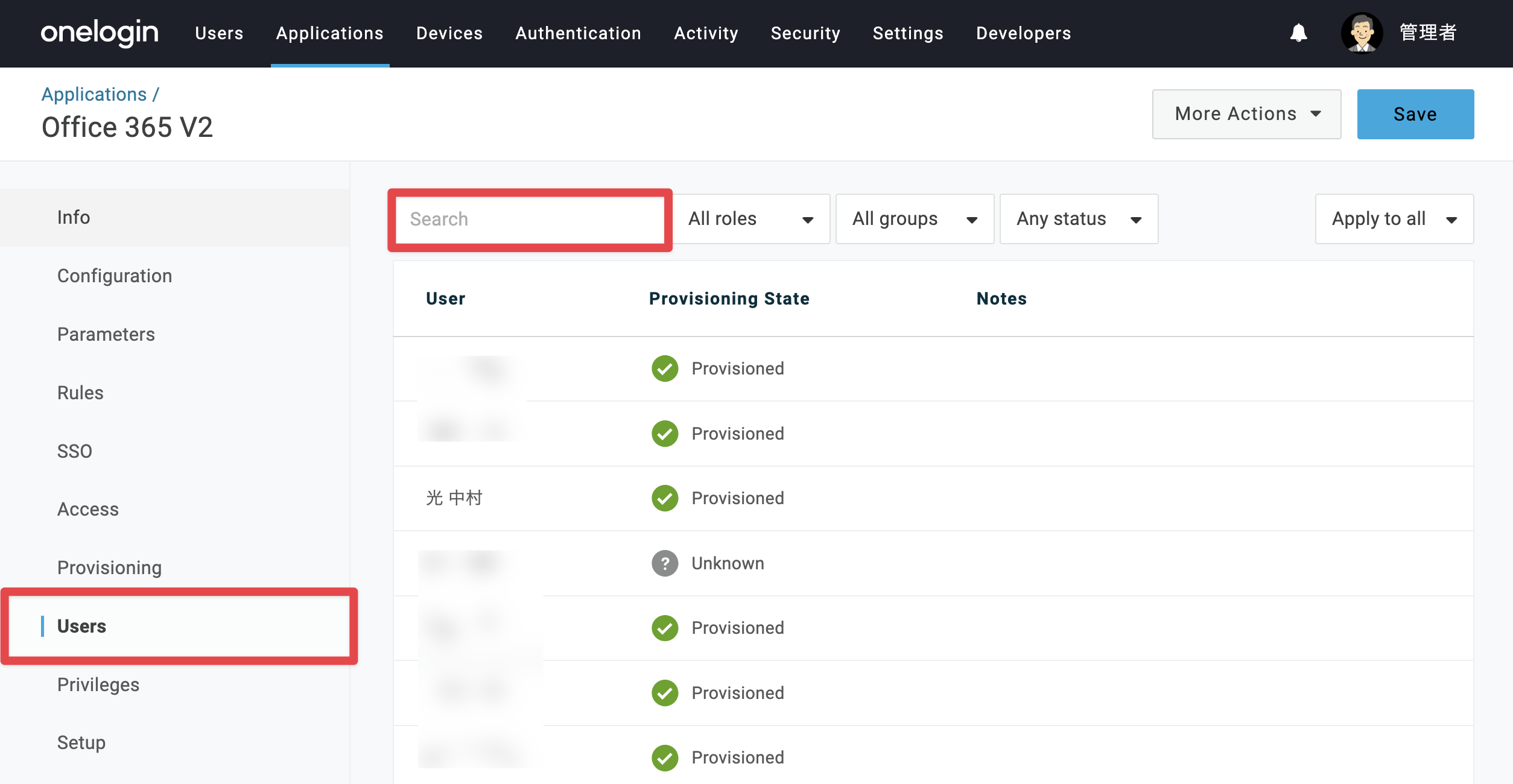1513x784 pixels.
Task: Switch to the Setup sidebar tab
Action: pyautogui.click(x=175, y=743)
